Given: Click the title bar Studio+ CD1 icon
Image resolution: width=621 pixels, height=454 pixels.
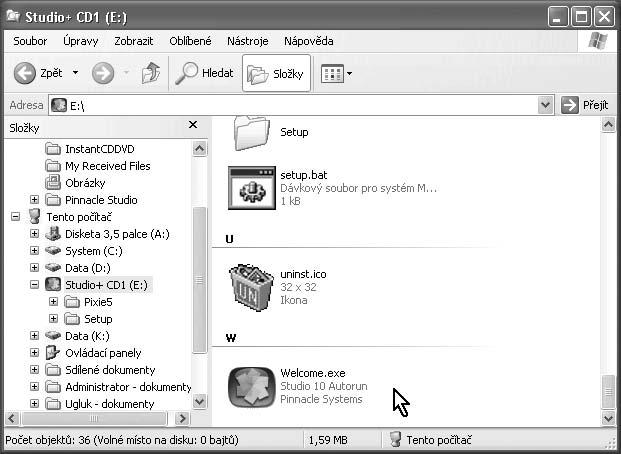Looking at the screenshot, I should coord(13,16).
